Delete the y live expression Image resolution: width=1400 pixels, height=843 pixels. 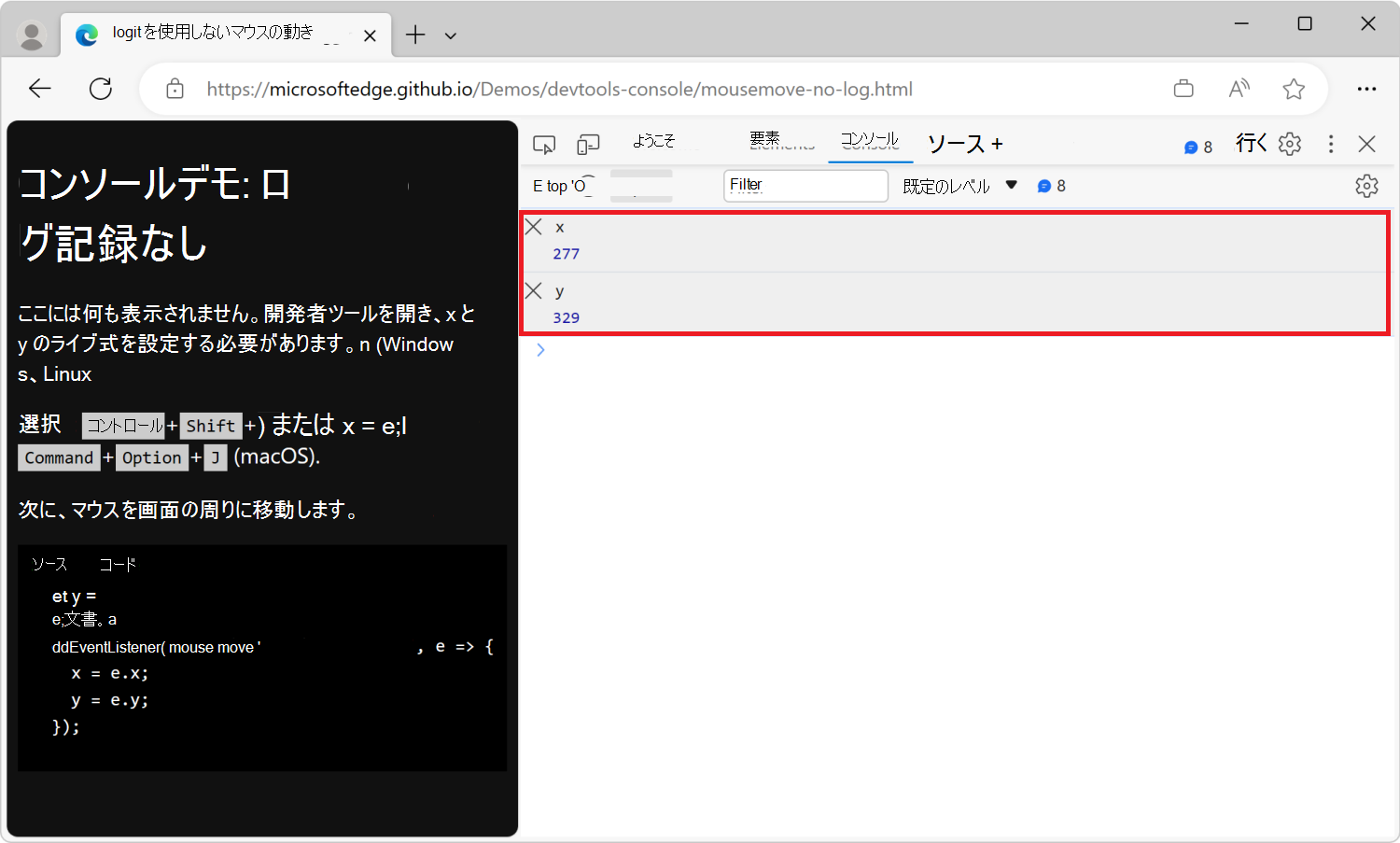[533, 290]
